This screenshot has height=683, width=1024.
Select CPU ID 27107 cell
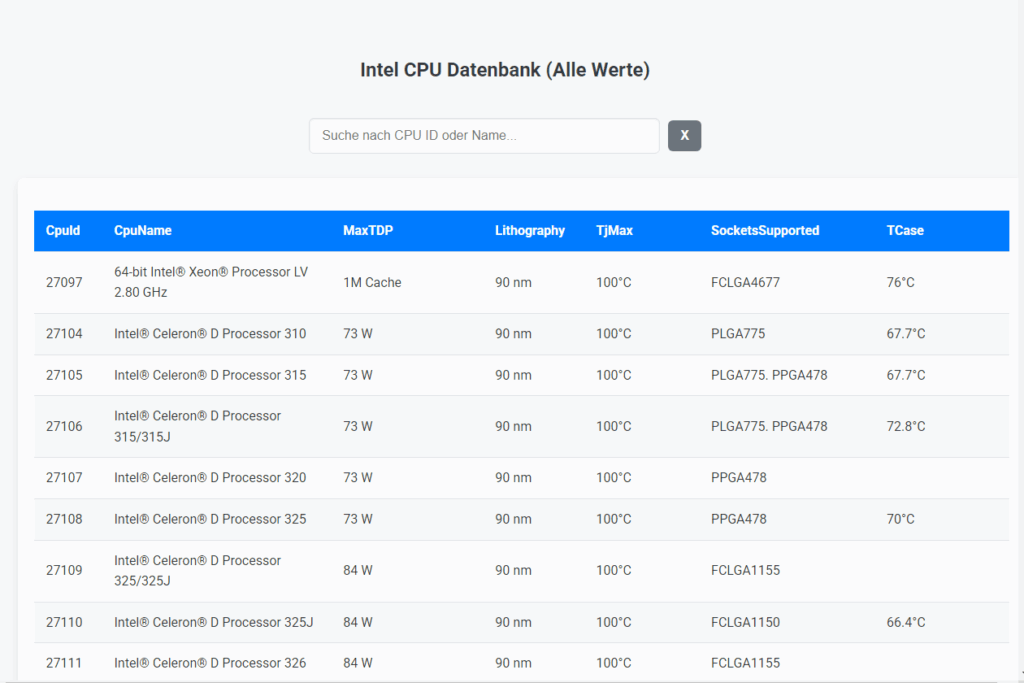coord(64,478)
